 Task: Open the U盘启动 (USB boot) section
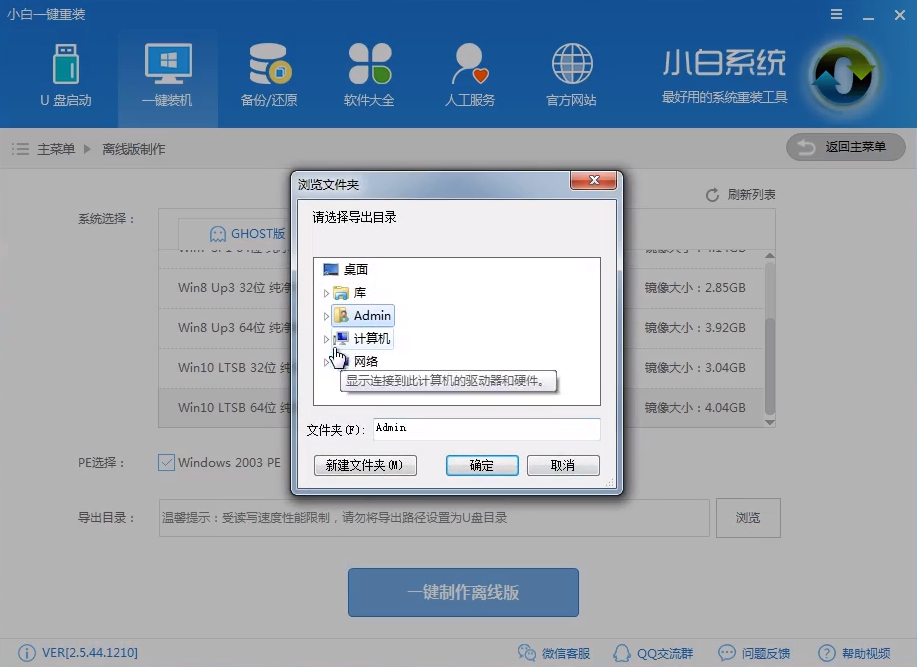tap(64, 75)
